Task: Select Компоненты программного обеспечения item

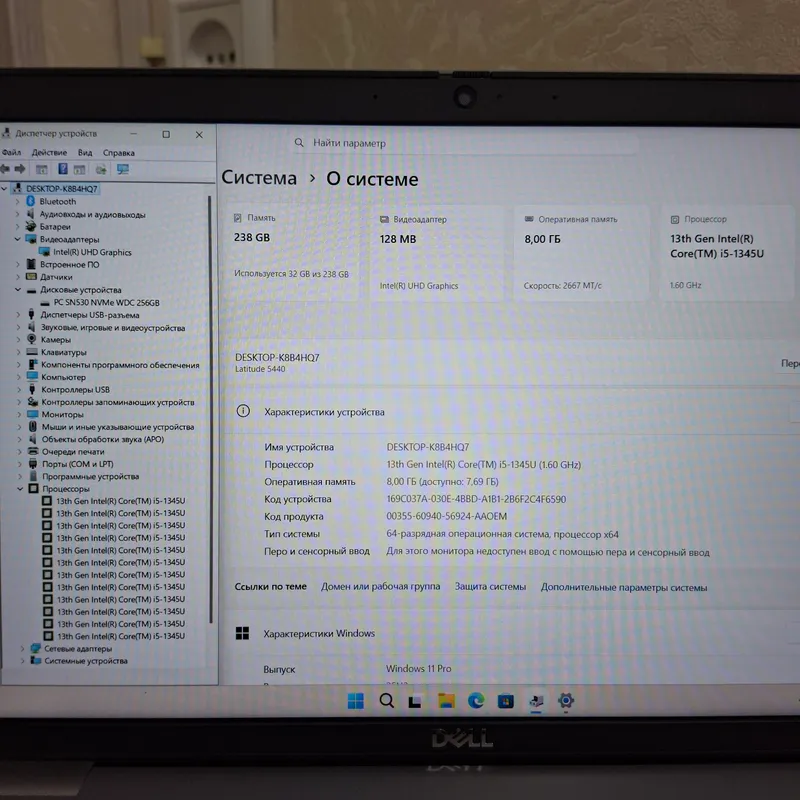Action: coord(120,365)
